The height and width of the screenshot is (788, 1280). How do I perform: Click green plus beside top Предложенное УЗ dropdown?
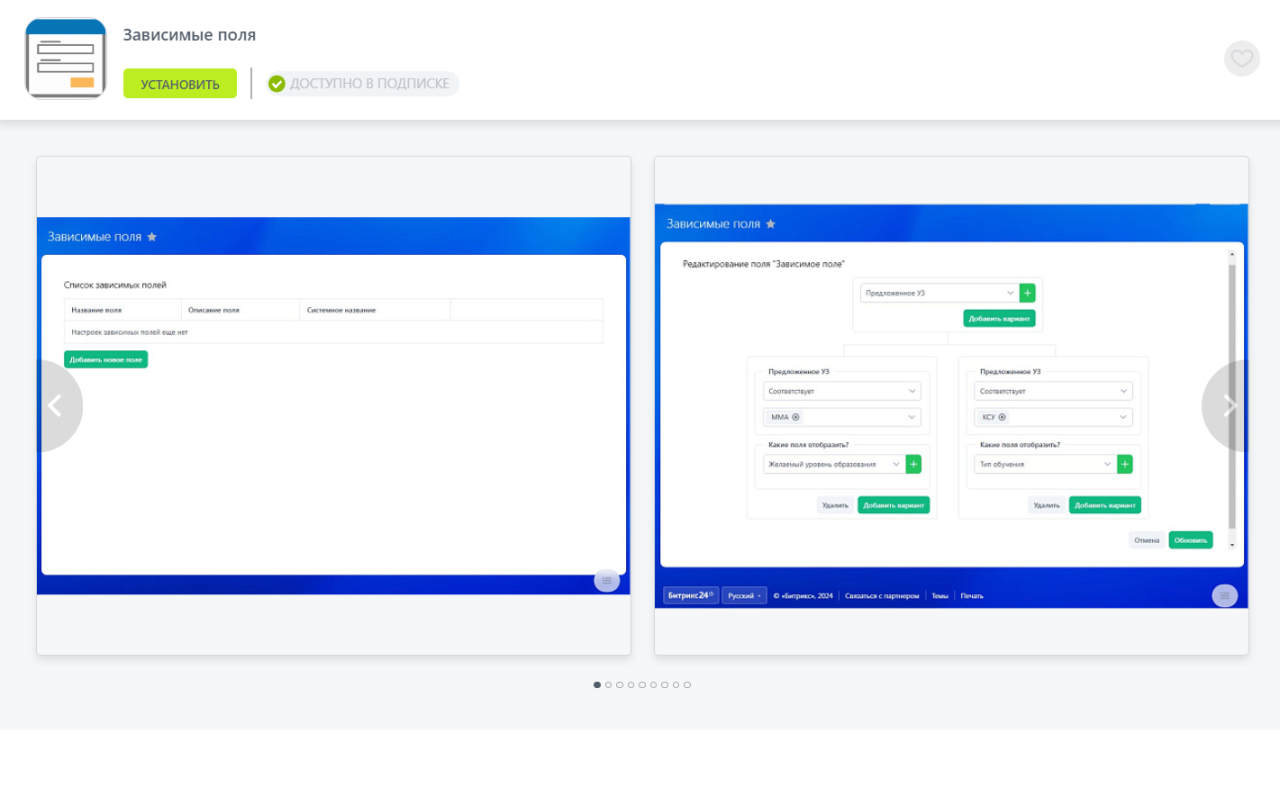(x=1028, y=293)
